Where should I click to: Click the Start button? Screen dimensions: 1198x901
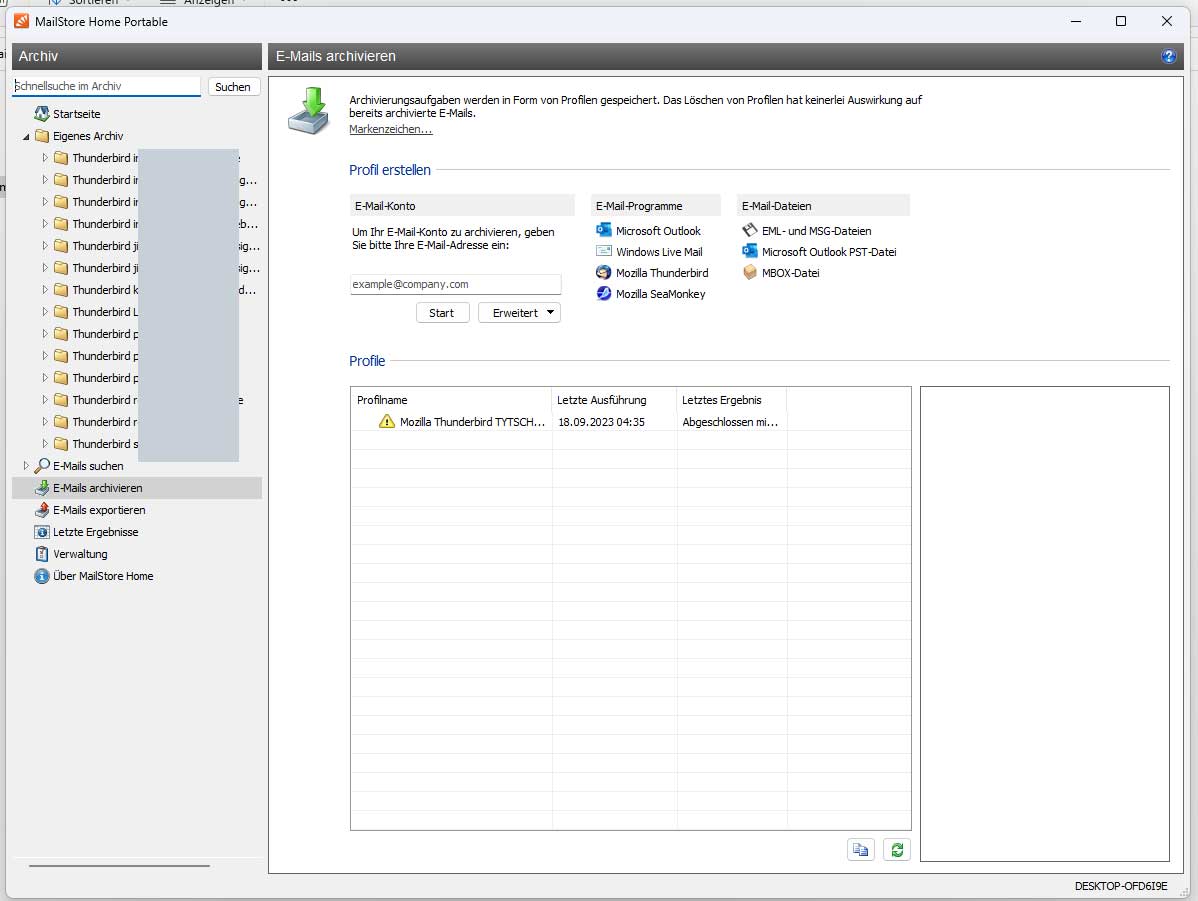coord(442,313)
